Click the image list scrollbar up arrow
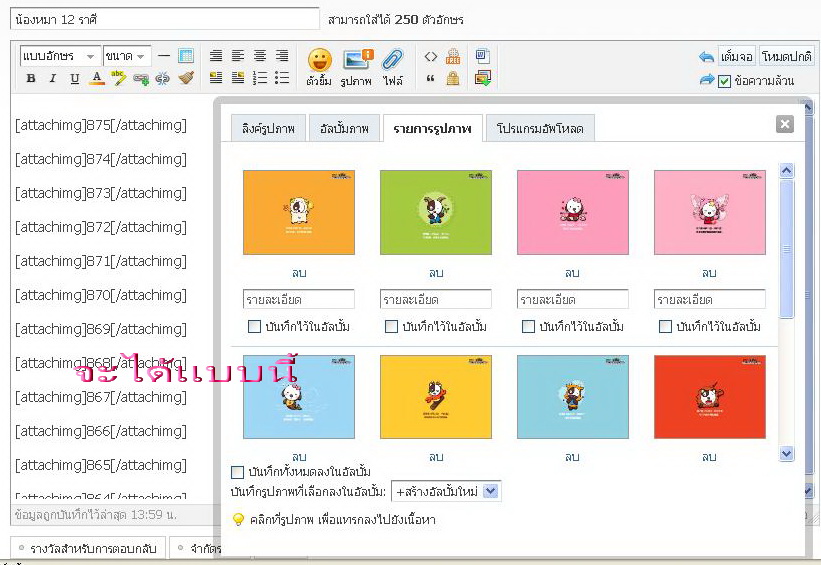Image resolution: width=821 pixels, height=565 pixels. click(x=786, y=171)
